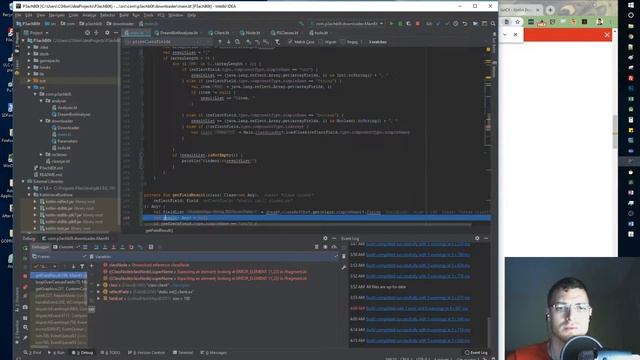Switch to Console tab in Debug panel

(65, 247)
